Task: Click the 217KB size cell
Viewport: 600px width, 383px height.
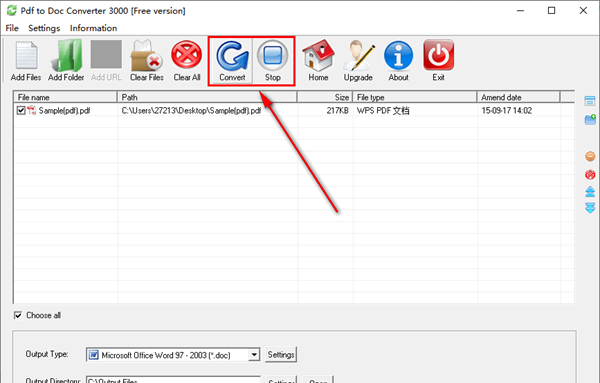Action: pyautogui.click(x=338, y=111)
